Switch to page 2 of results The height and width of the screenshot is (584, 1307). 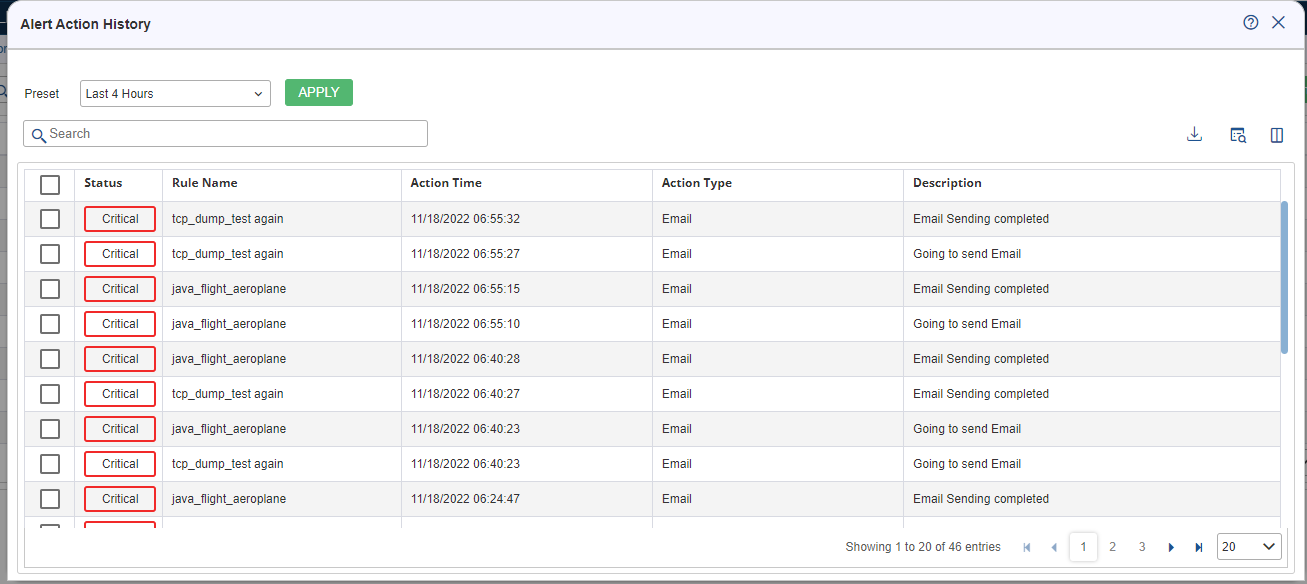click(x=1112, y=547)
